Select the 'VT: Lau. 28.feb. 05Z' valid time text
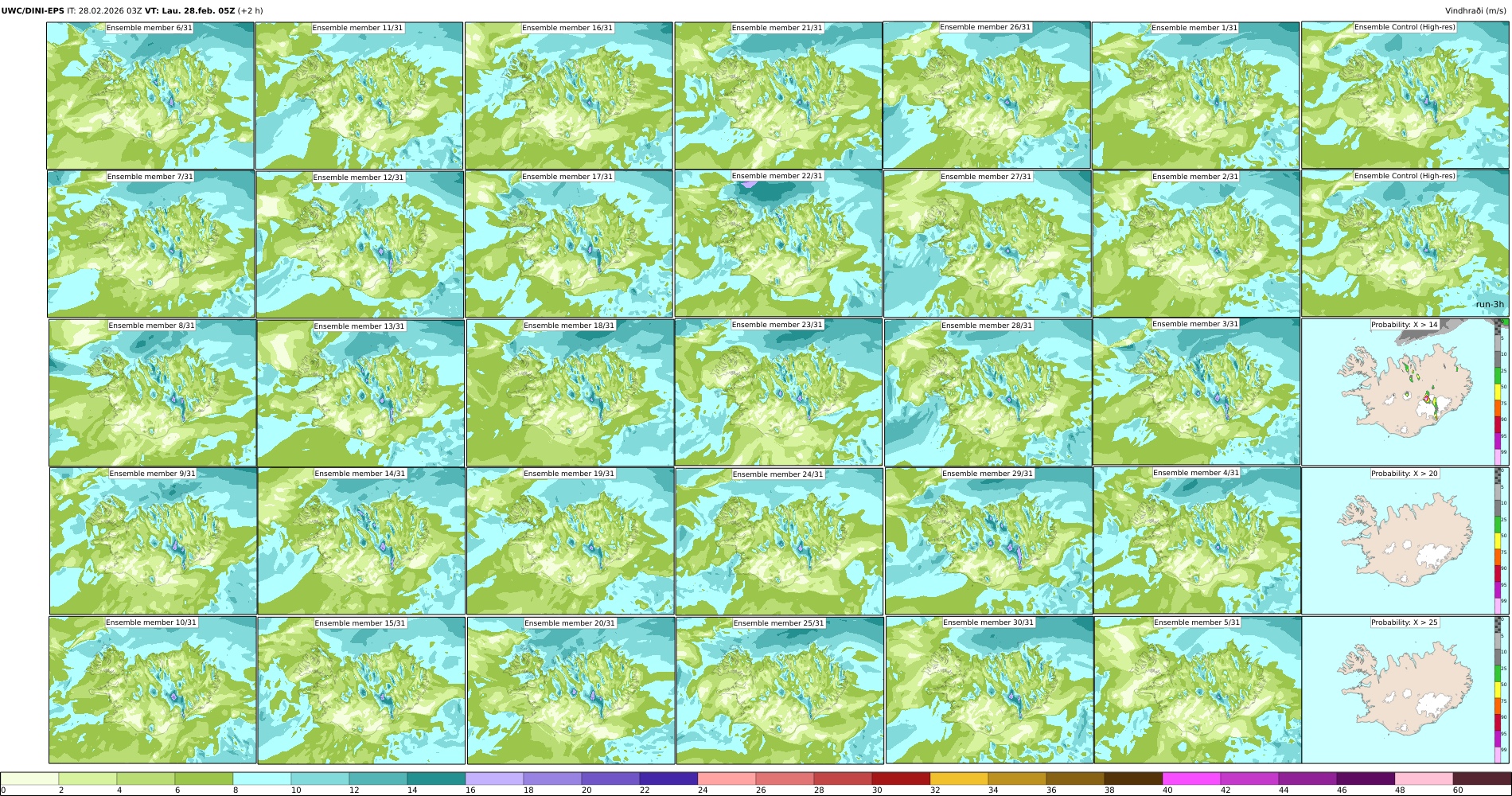Viewport: 1512px width, 796px height. pyautogui.click(x=189, y=10)
